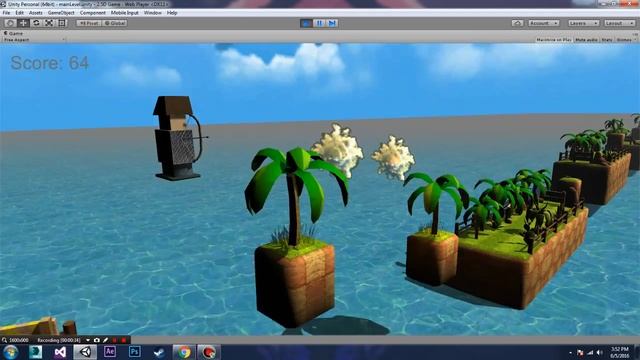The height and width of the screenshot is (360, 640).
Task: Click the recorder magnifier zoom icon
Action: point(4,340)
